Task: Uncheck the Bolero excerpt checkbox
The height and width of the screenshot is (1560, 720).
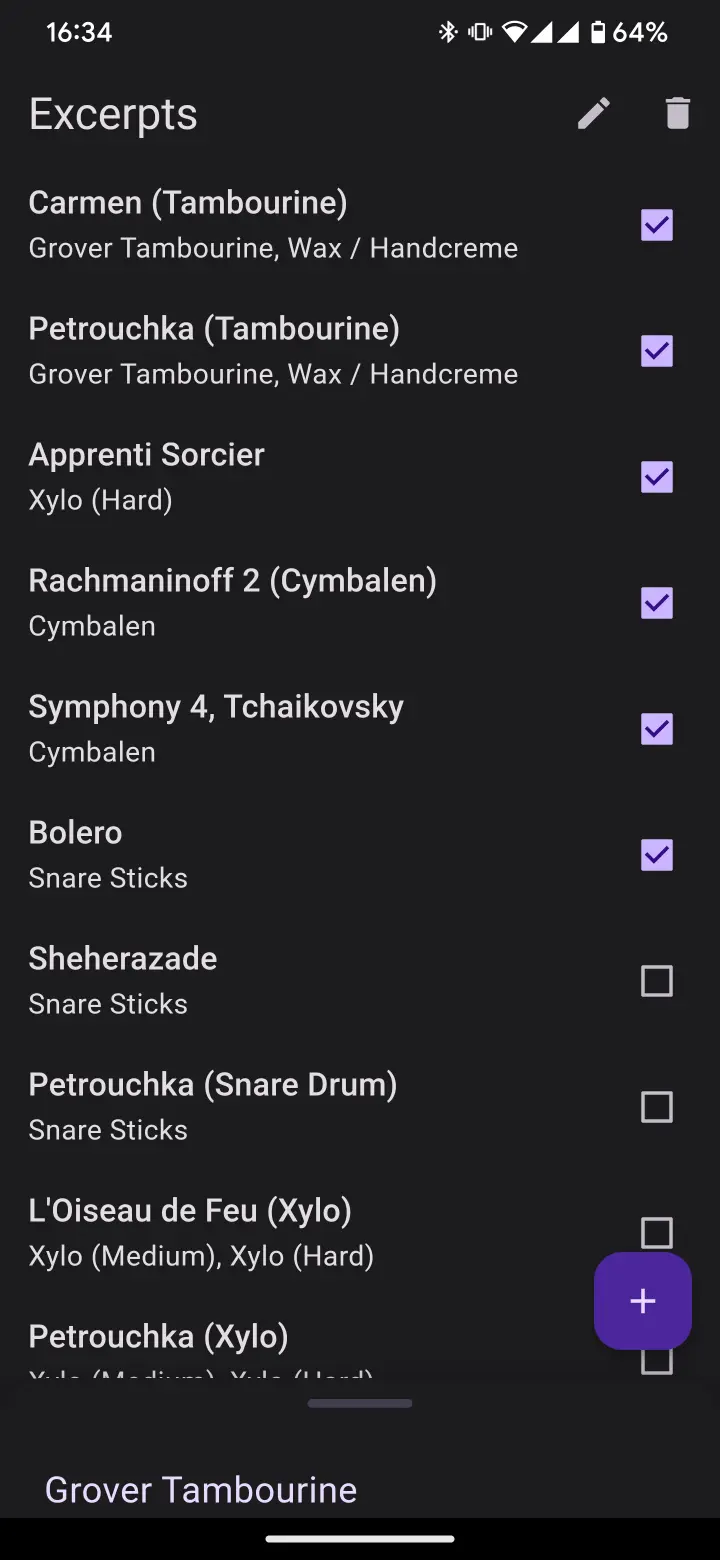Action: coord(656,855)
